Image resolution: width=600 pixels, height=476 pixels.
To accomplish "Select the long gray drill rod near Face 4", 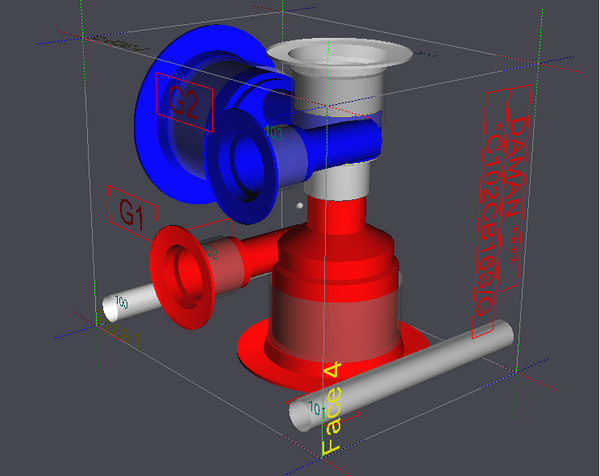I will click(401, 375).
